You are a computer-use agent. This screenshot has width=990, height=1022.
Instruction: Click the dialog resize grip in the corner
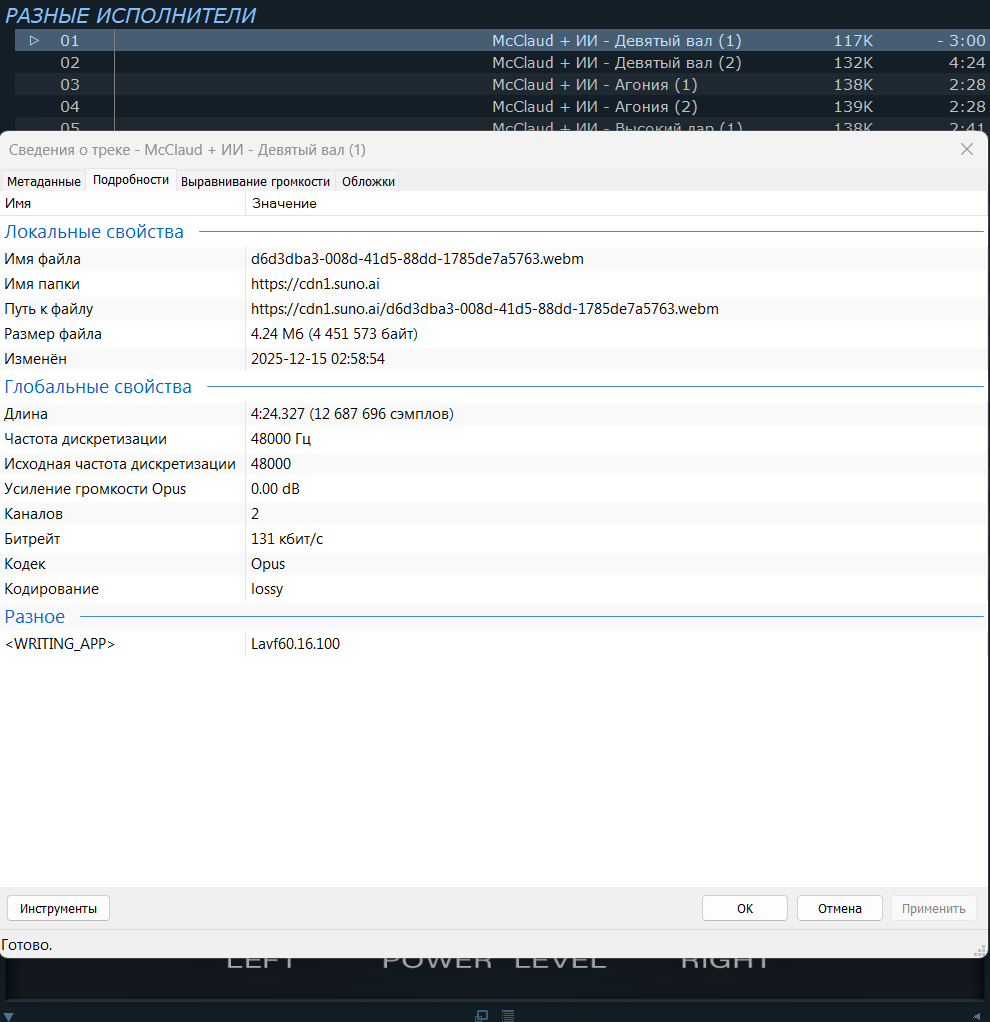(x=980, y=950)
